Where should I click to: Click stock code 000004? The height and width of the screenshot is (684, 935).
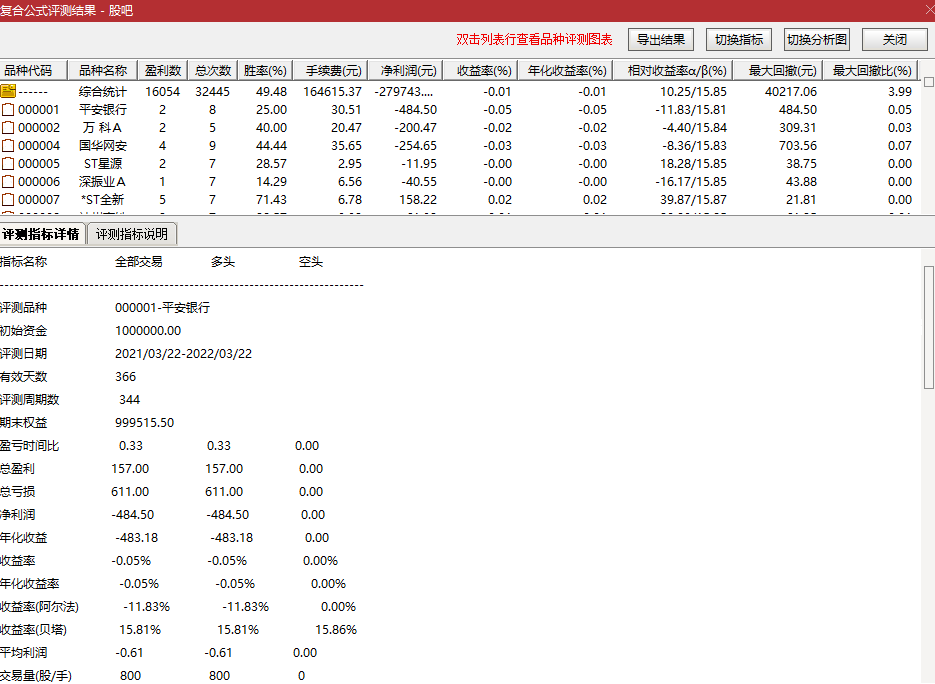point(39,146)
